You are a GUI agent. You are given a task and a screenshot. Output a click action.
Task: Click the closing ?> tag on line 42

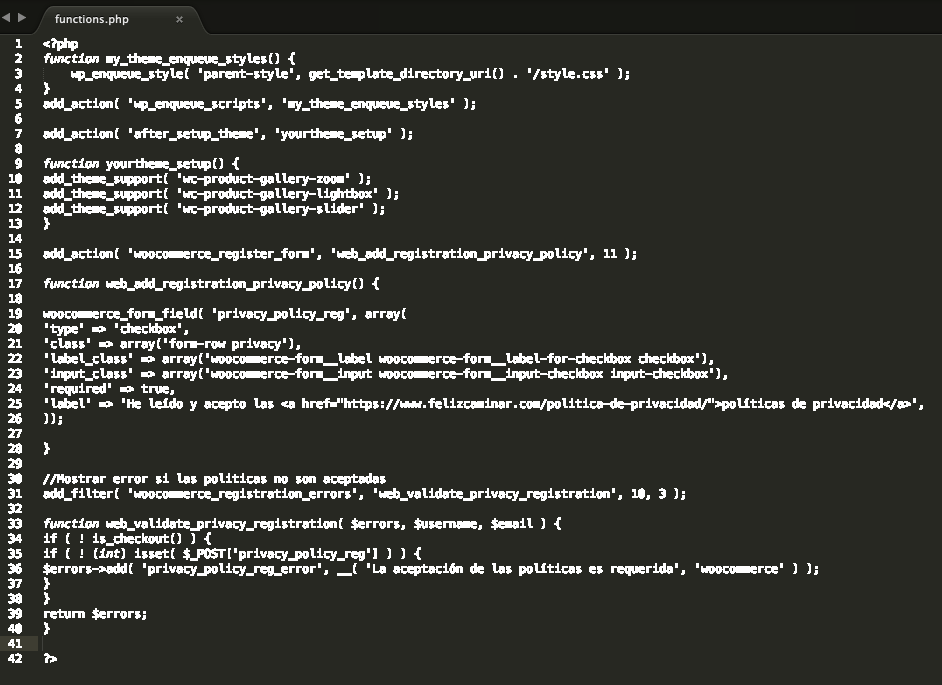click(x=50, y=659)
